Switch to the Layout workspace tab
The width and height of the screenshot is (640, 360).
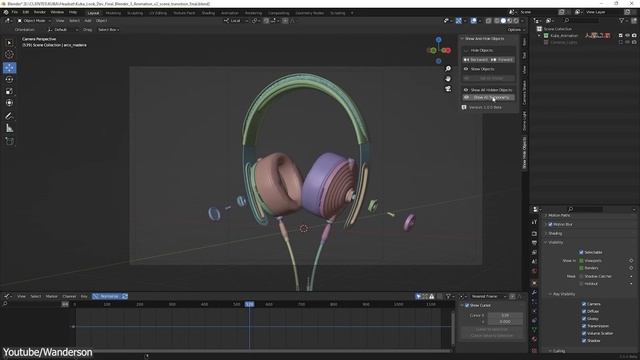[93, 13]
